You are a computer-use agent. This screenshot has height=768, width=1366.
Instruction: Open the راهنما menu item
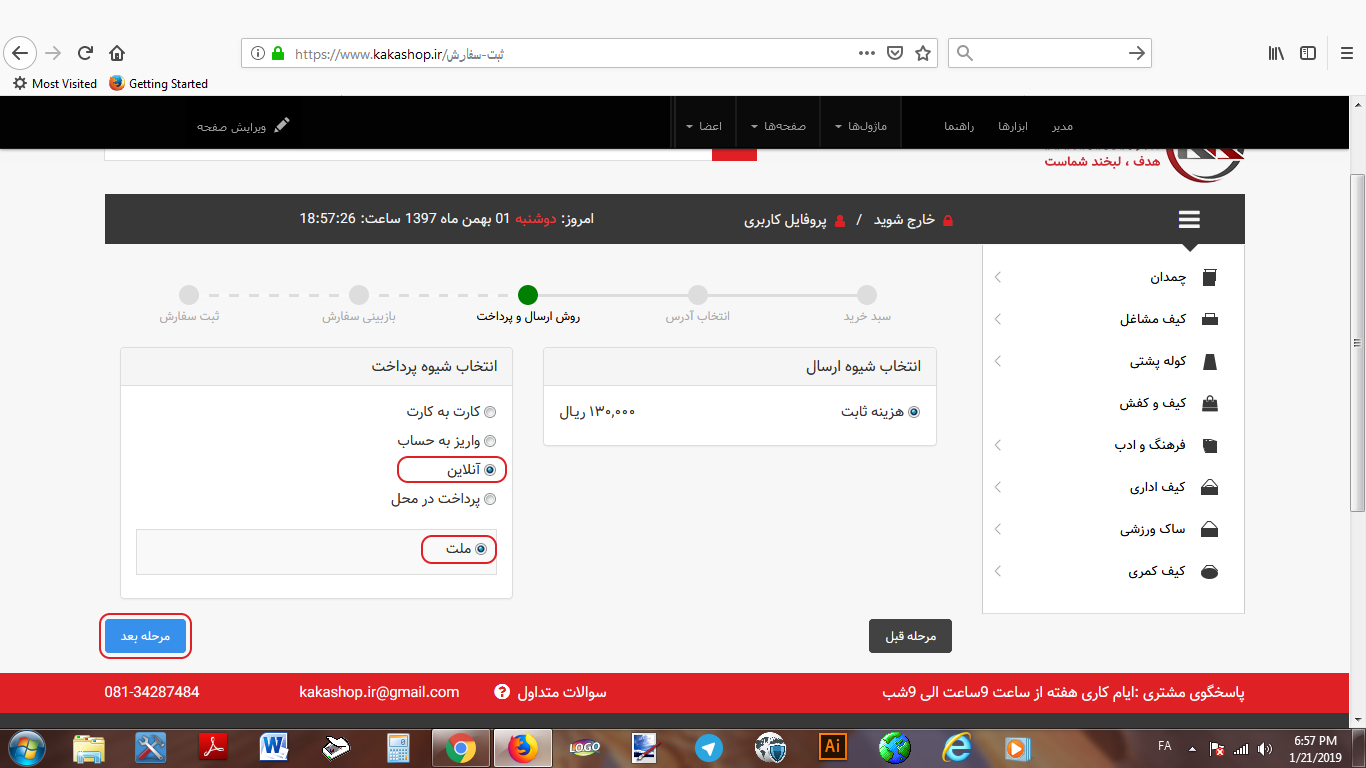pyautogui.click(x=959, y=126)
